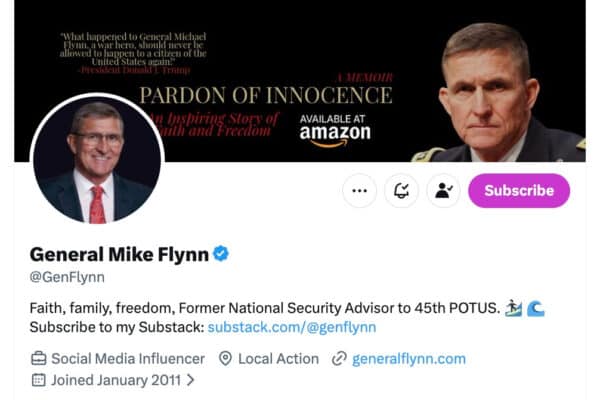Toggle post notifications with the bell icon

click(x=401, y=190)
